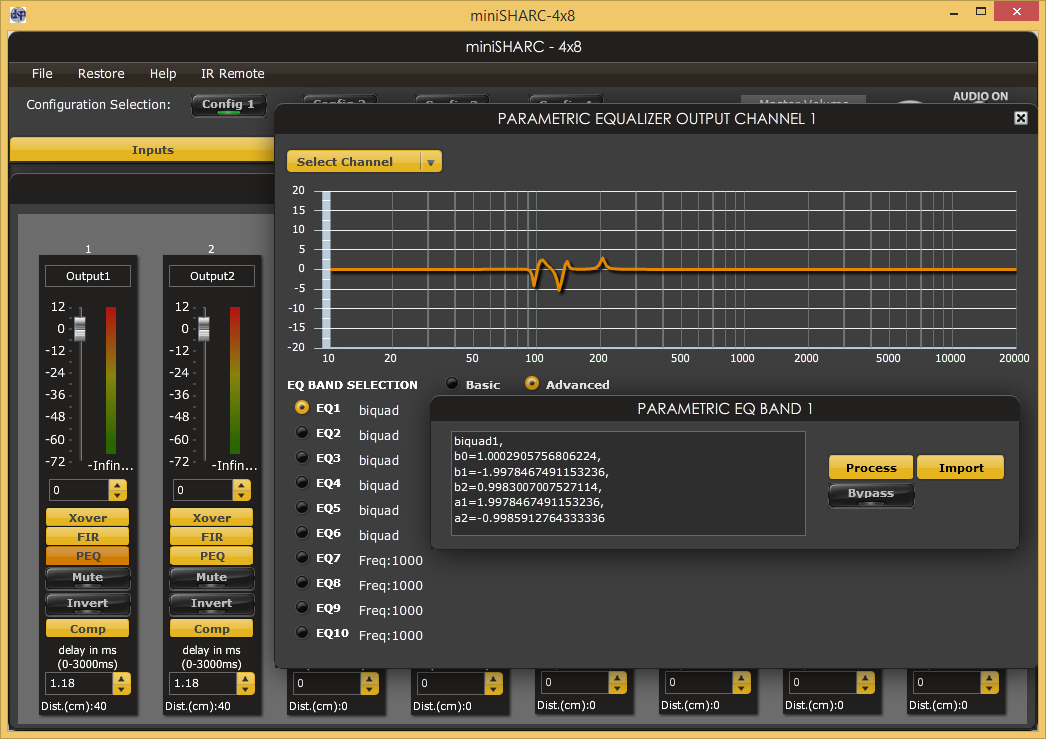Decrease Output2 gain with down arrow
This screenshot has height=739, width=1046.
point(241,496)
